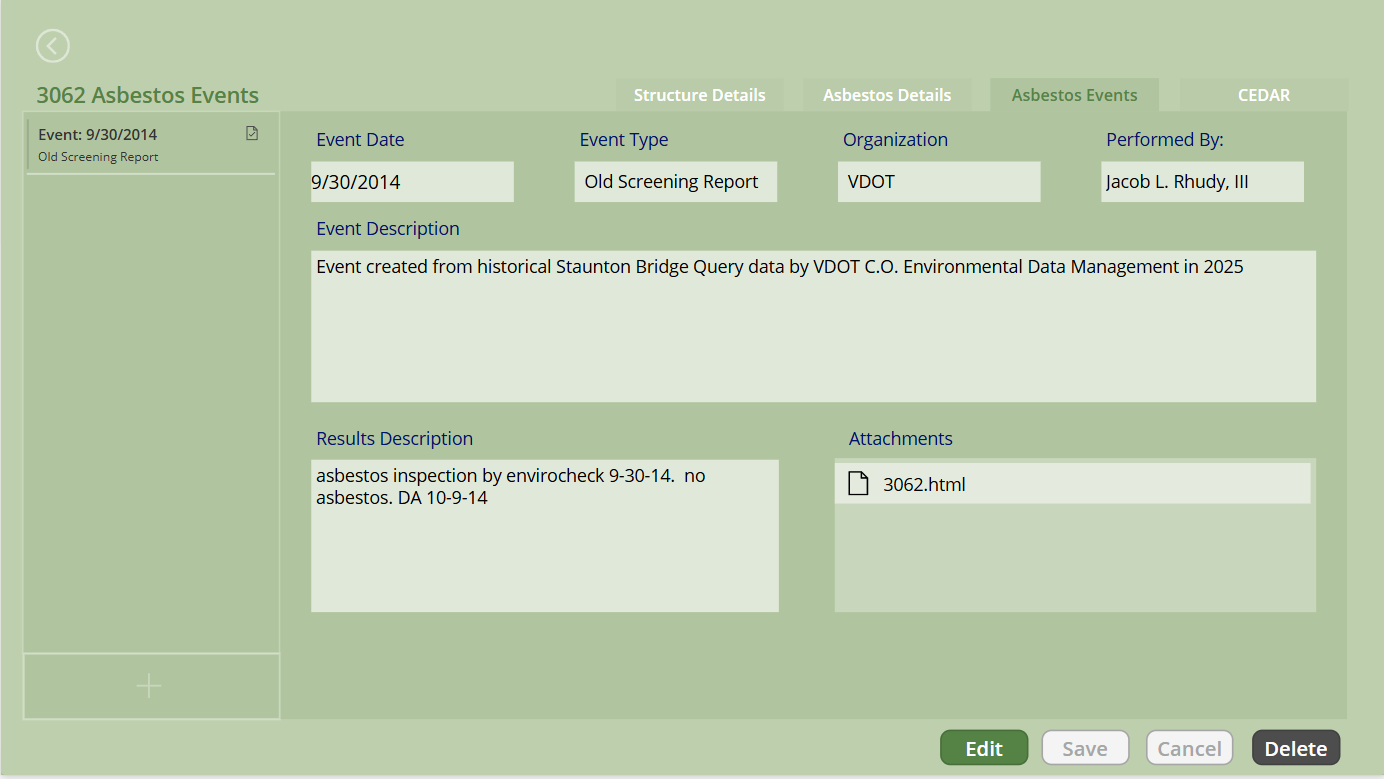Open the 3062.html attachment
Image resolution: width=1384 pixels, height=779 pixels.
pos(1073,484)
